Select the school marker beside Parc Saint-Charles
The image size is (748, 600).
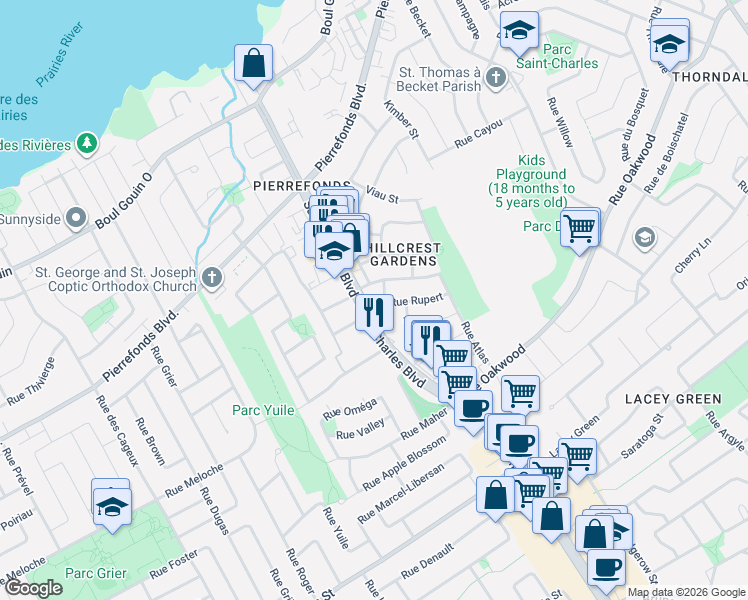click(x=519, y=31)
